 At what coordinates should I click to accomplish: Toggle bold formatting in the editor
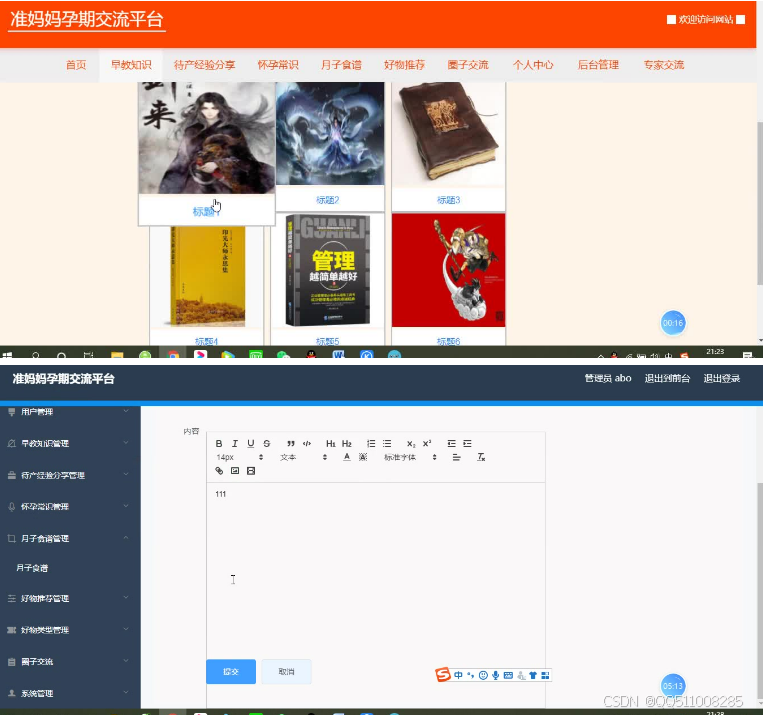(219, 443)
